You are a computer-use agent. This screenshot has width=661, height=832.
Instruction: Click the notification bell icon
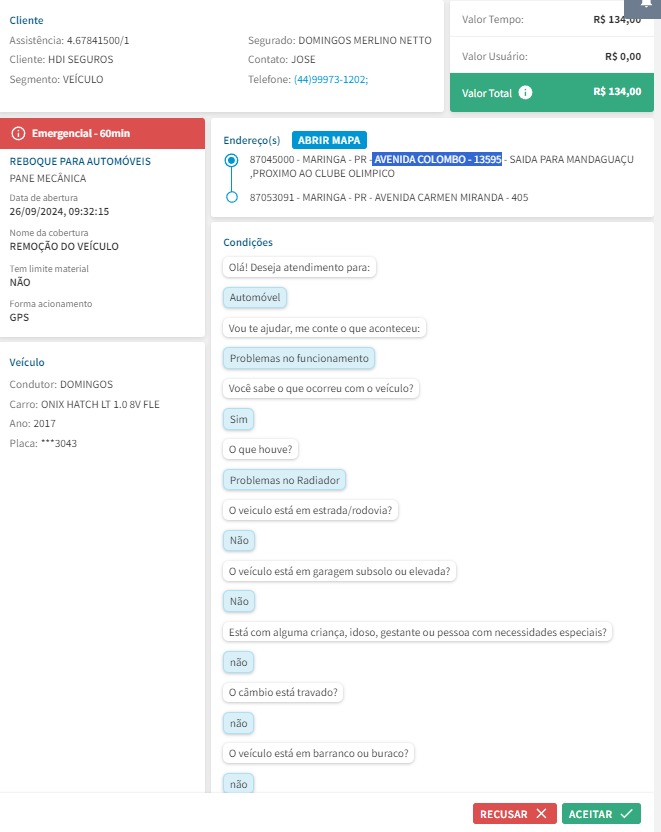pyautogui.click(x=646, y=5)
